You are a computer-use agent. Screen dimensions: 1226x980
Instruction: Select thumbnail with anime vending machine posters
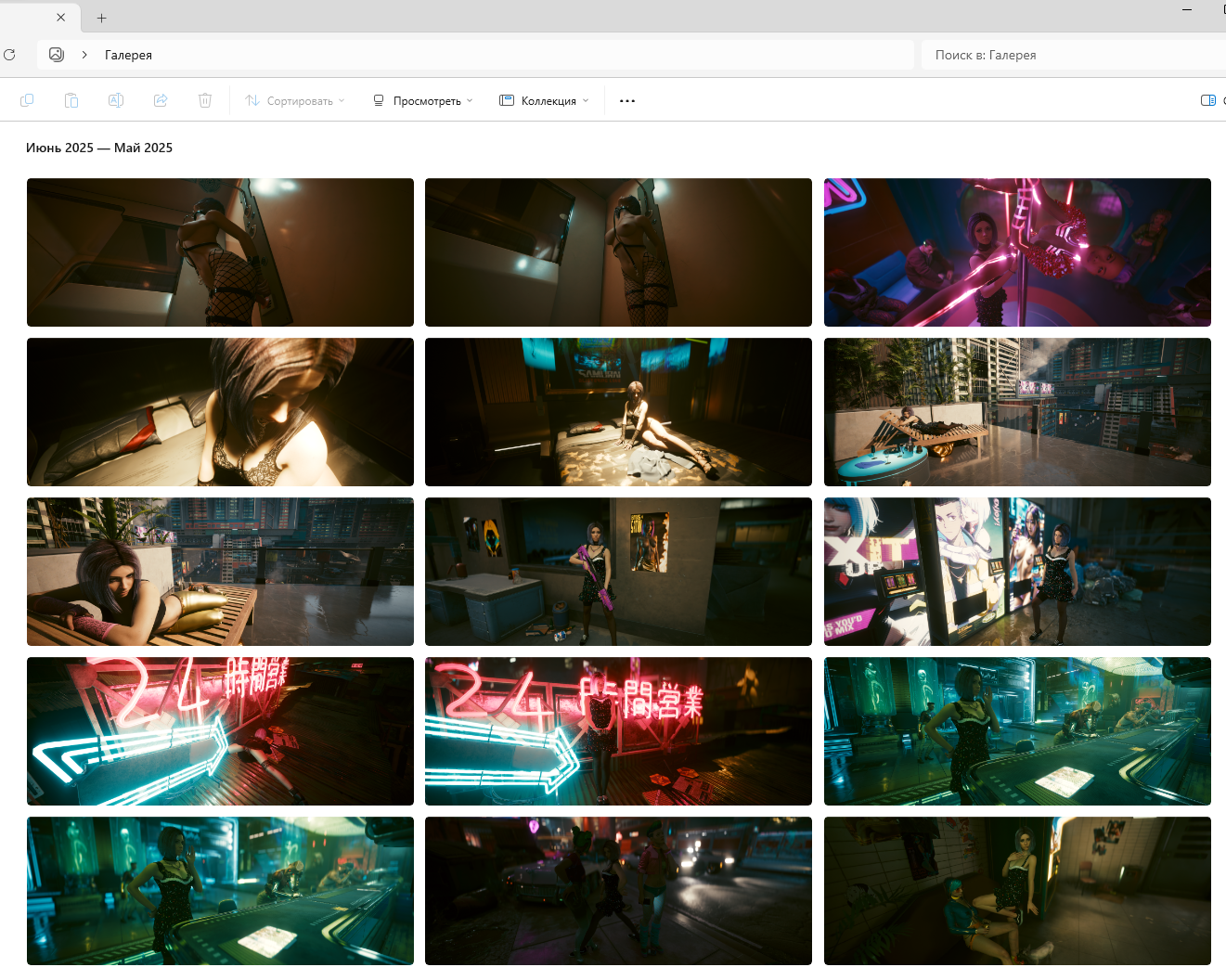point(1017,572)
